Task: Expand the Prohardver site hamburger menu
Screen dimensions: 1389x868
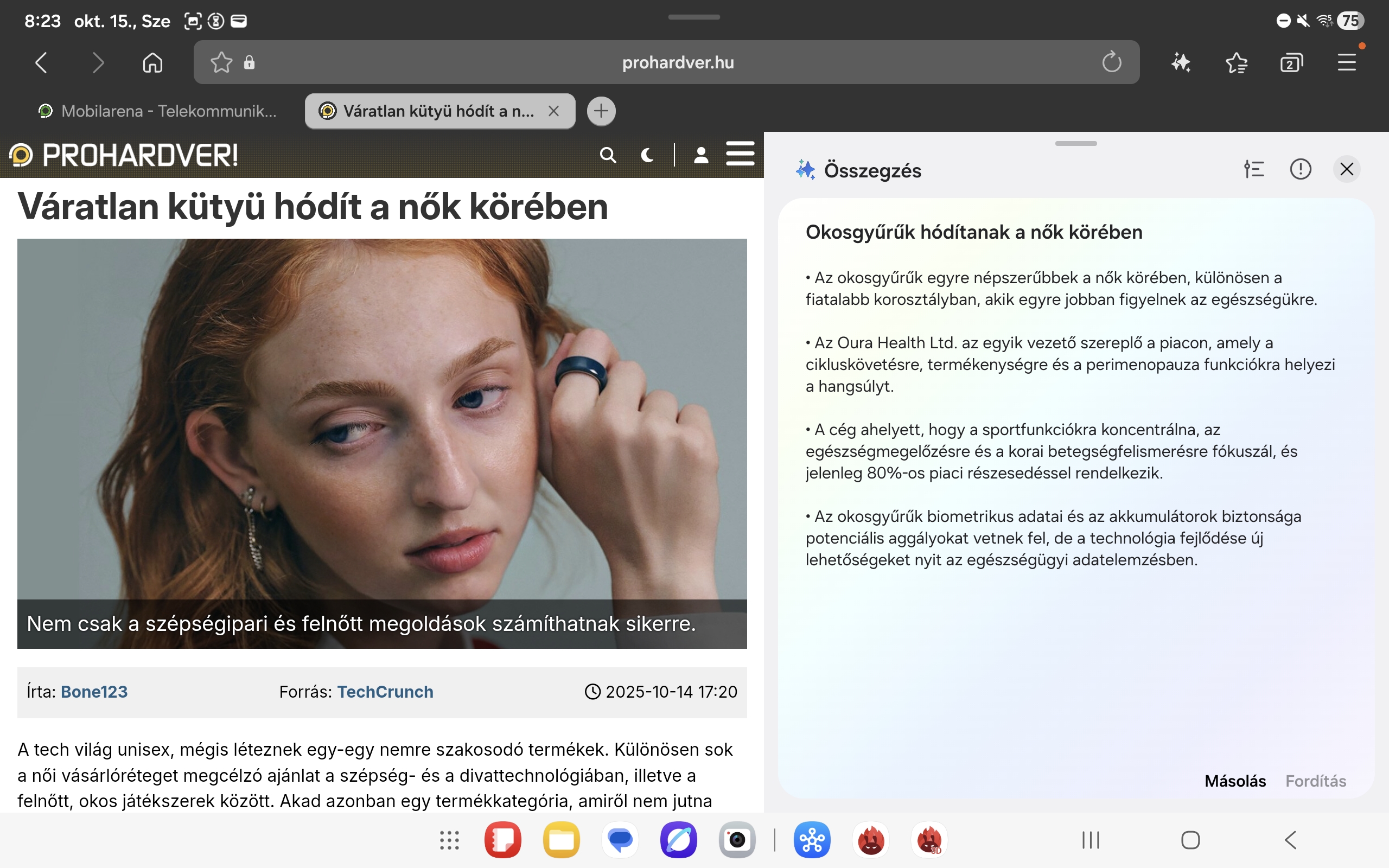Action: point(740,154)
